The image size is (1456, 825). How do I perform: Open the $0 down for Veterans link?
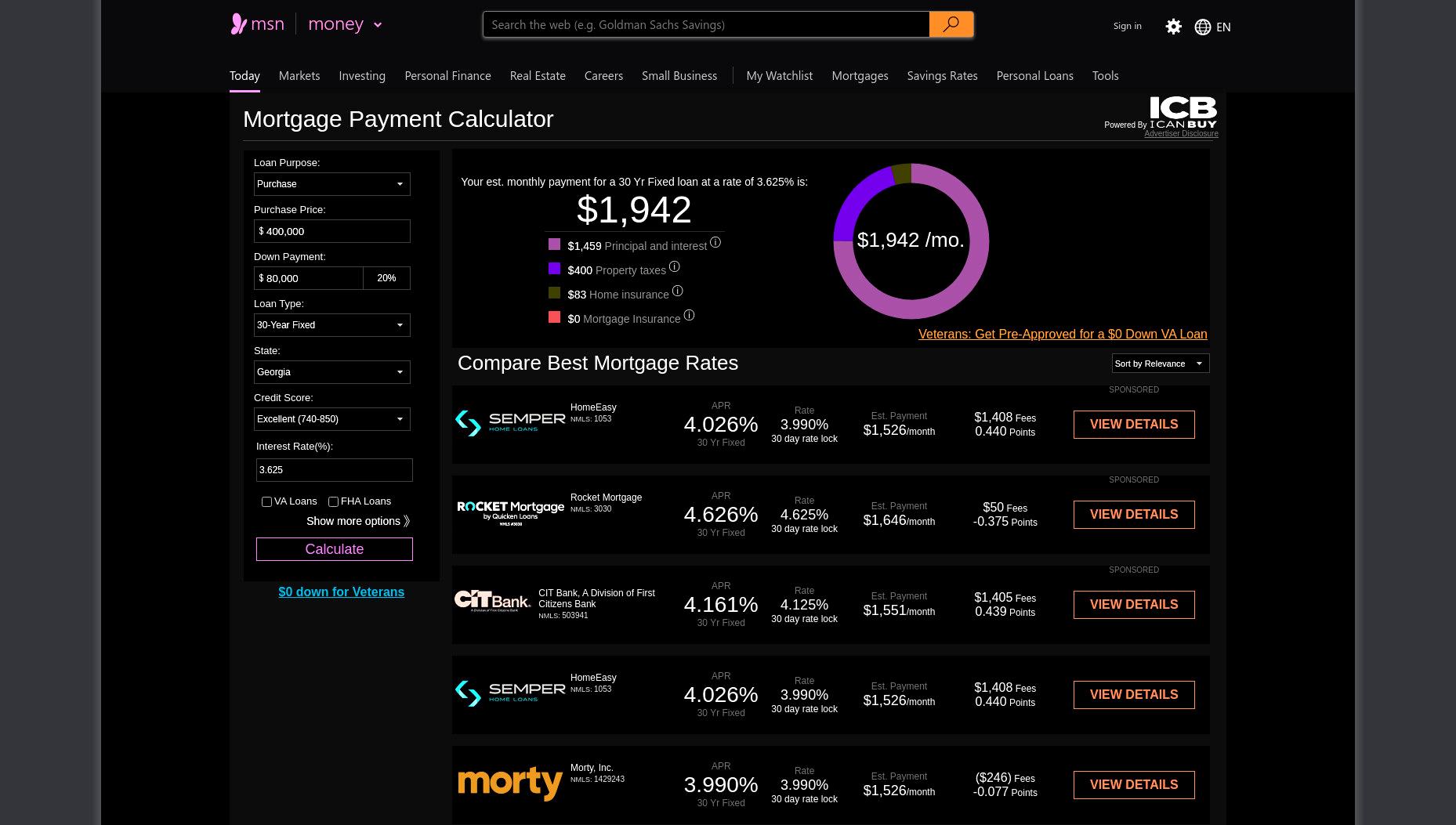(x=342, y=592)
